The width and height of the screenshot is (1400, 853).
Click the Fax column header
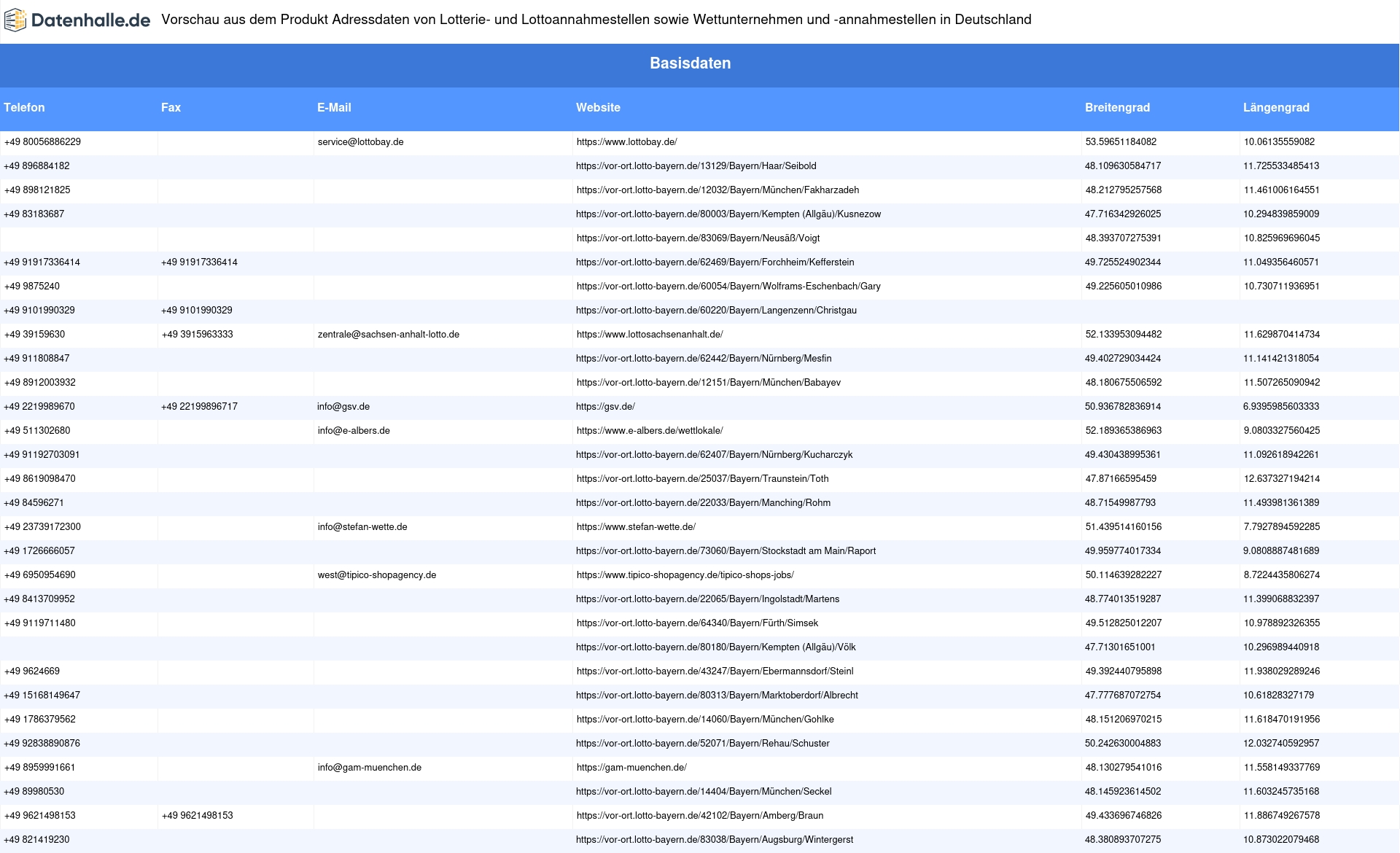[171, 107]
